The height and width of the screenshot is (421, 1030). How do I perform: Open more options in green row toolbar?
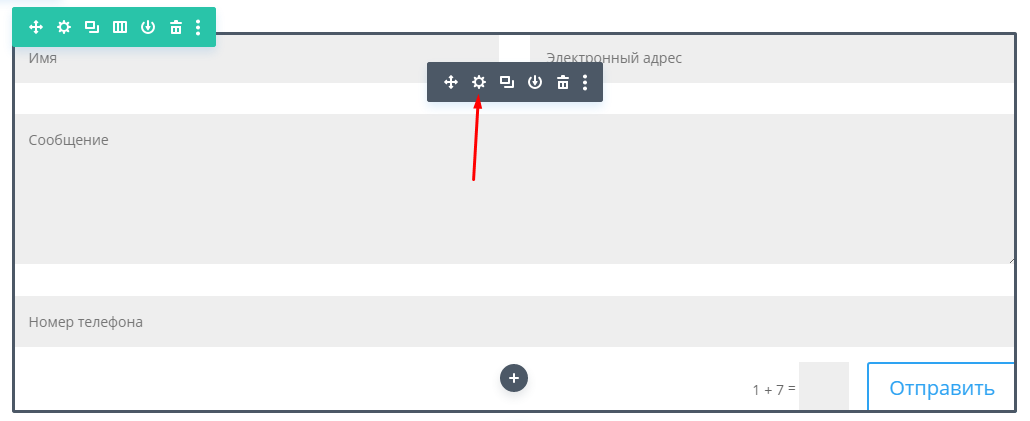(x=198, y=27)
